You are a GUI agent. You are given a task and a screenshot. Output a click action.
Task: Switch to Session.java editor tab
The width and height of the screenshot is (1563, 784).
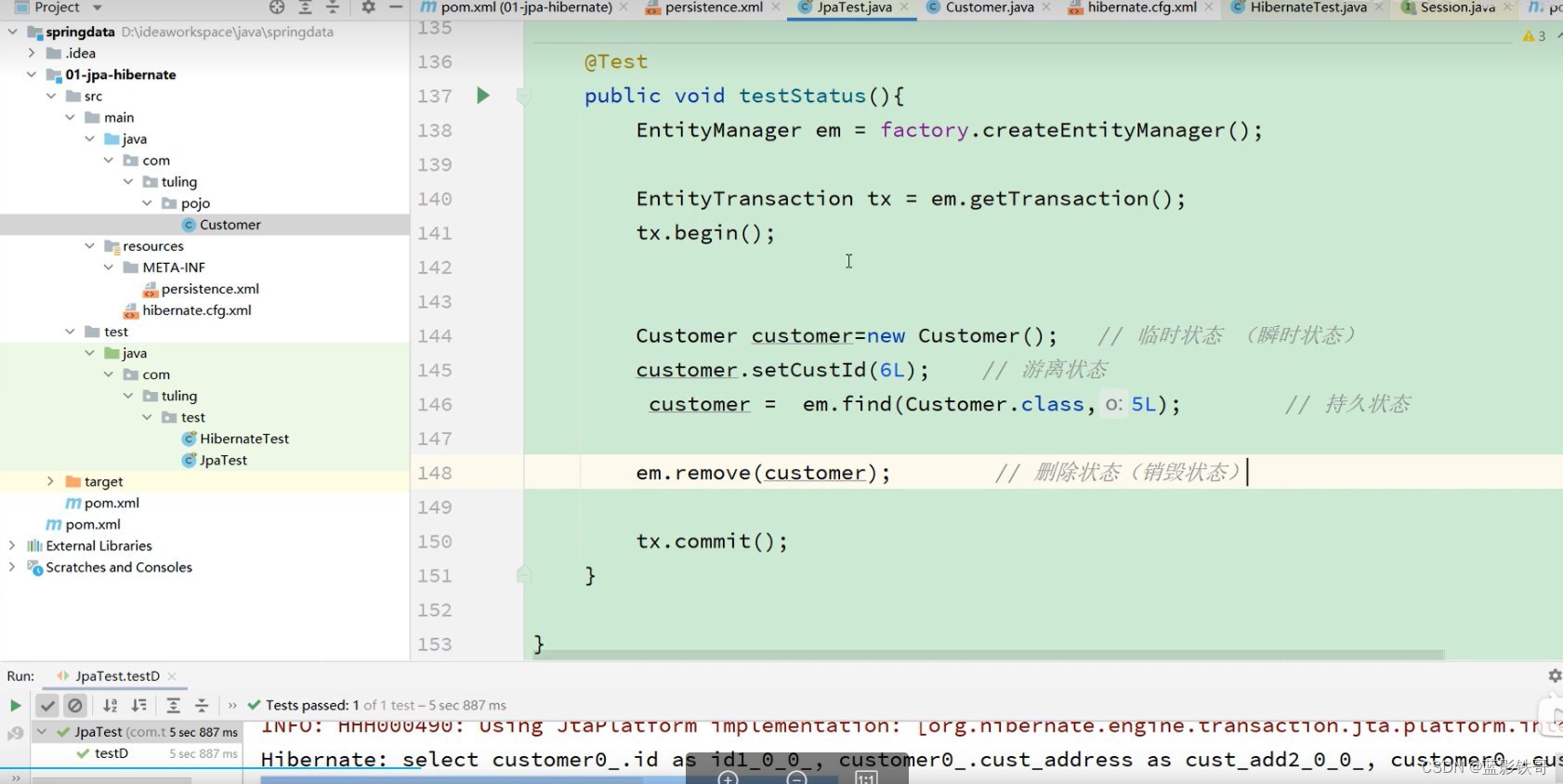[x=1457, y=7]
